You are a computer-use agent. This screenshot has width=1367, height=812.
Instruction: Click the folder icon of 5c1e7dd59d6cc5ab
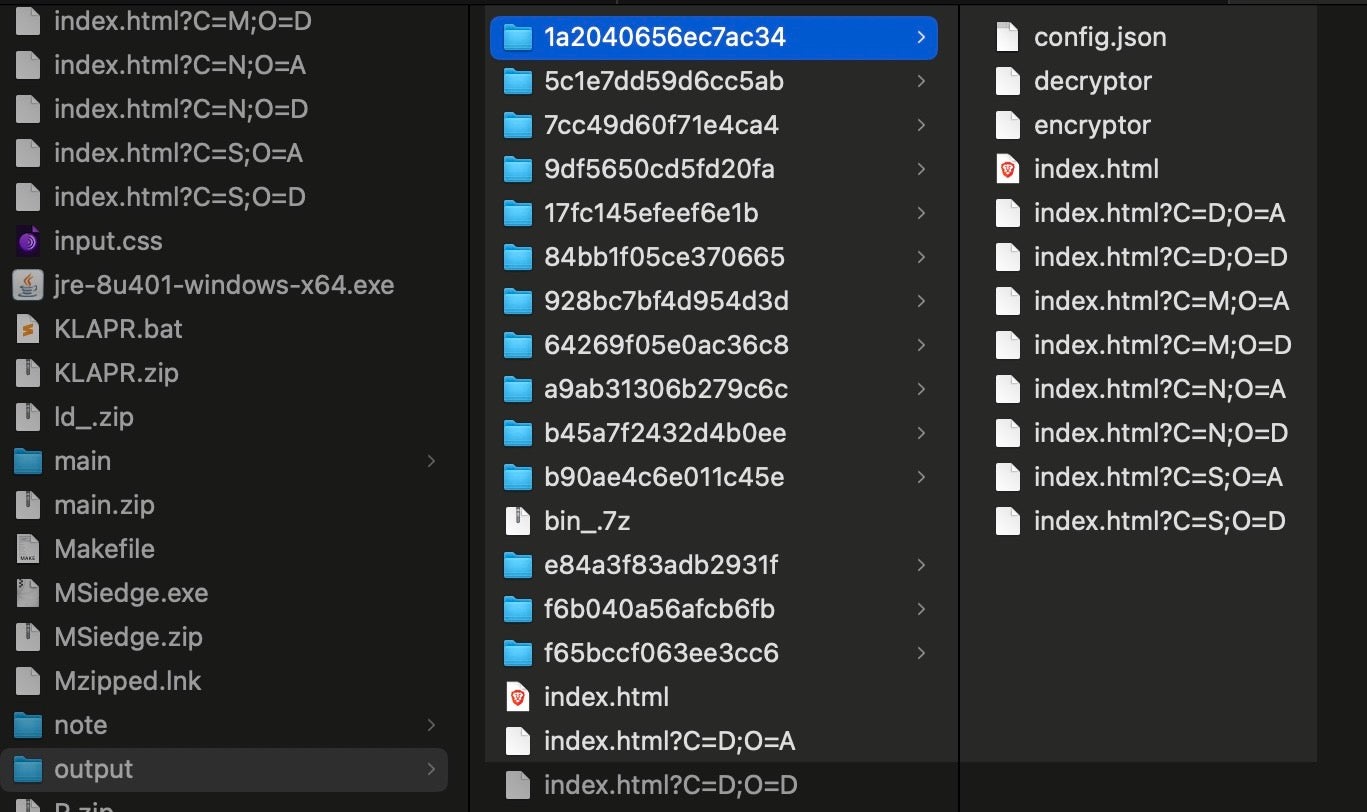[517, 81]
